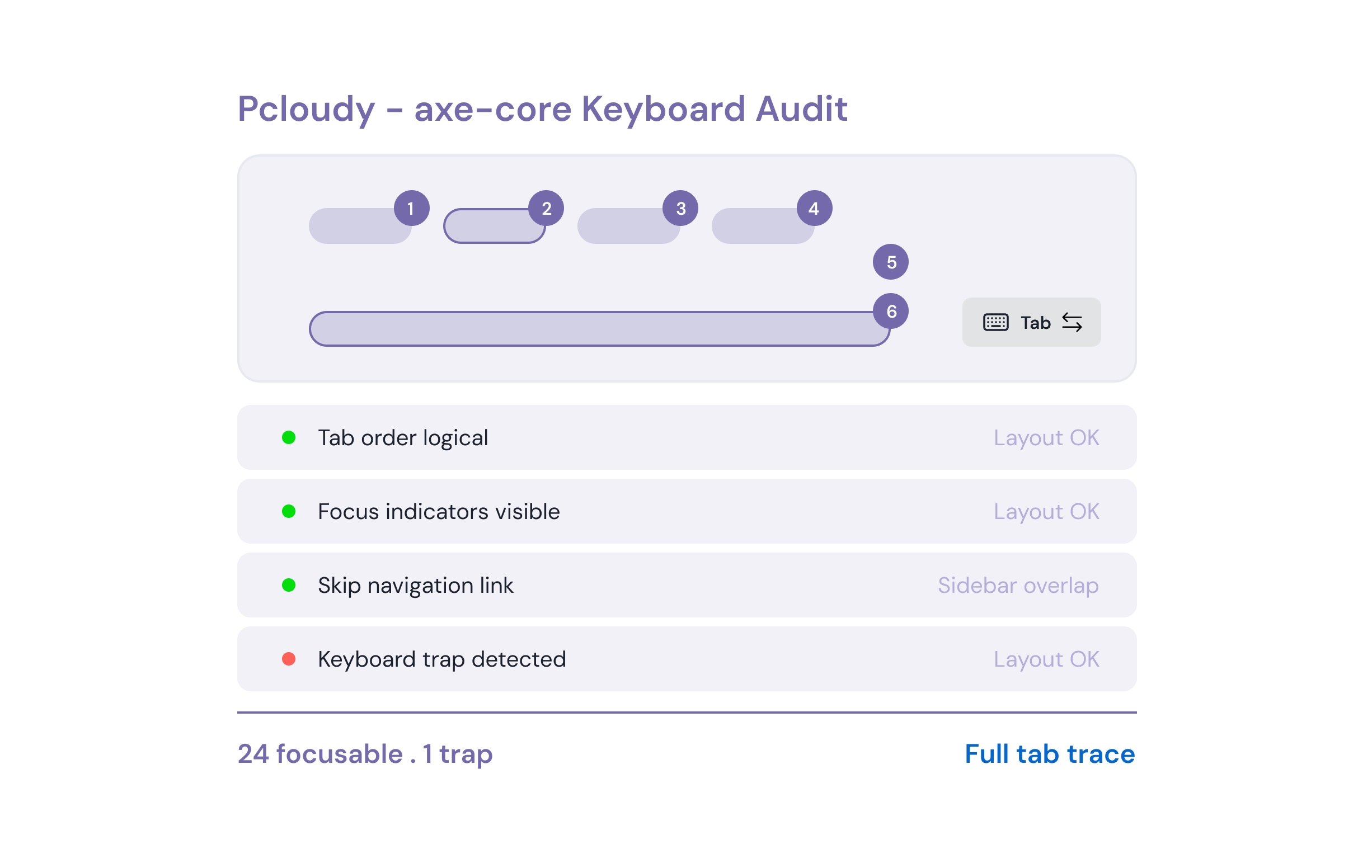
Task: Click tab-stop badge number 6
Action: pos(892,312)
